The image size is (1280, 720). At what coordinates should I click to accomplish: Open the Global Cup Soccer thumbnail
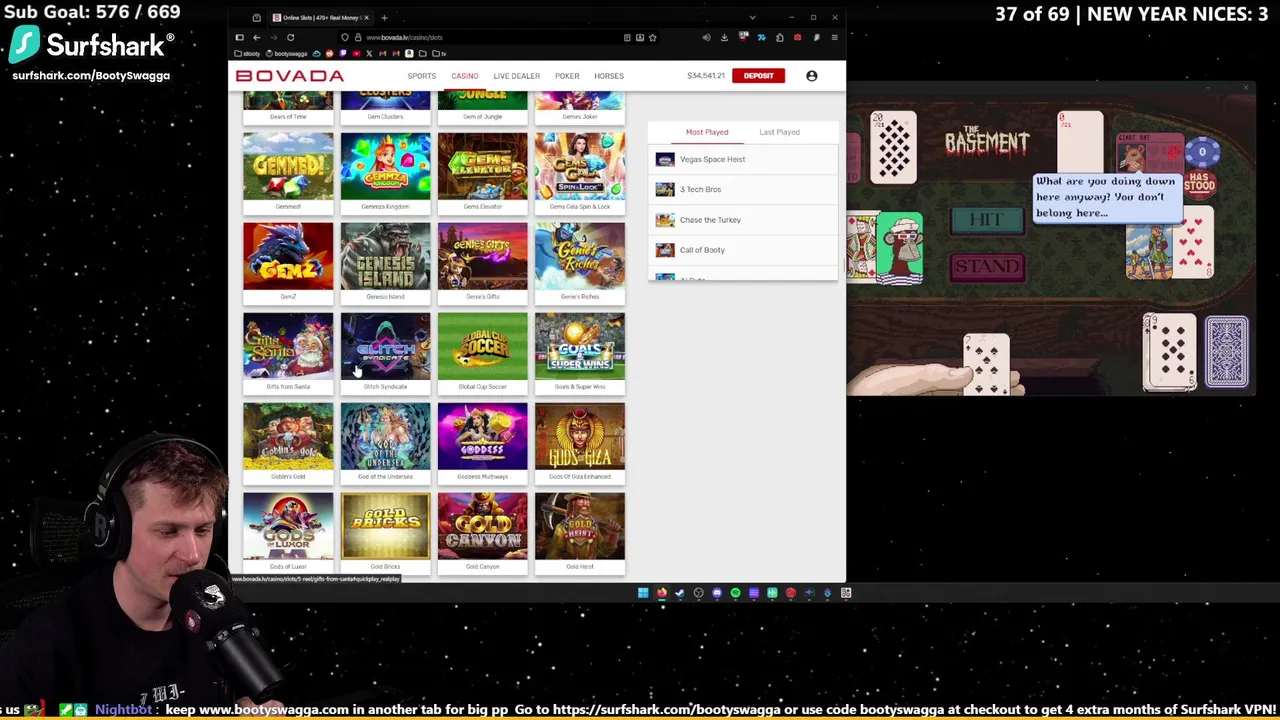tap(482, 347)
